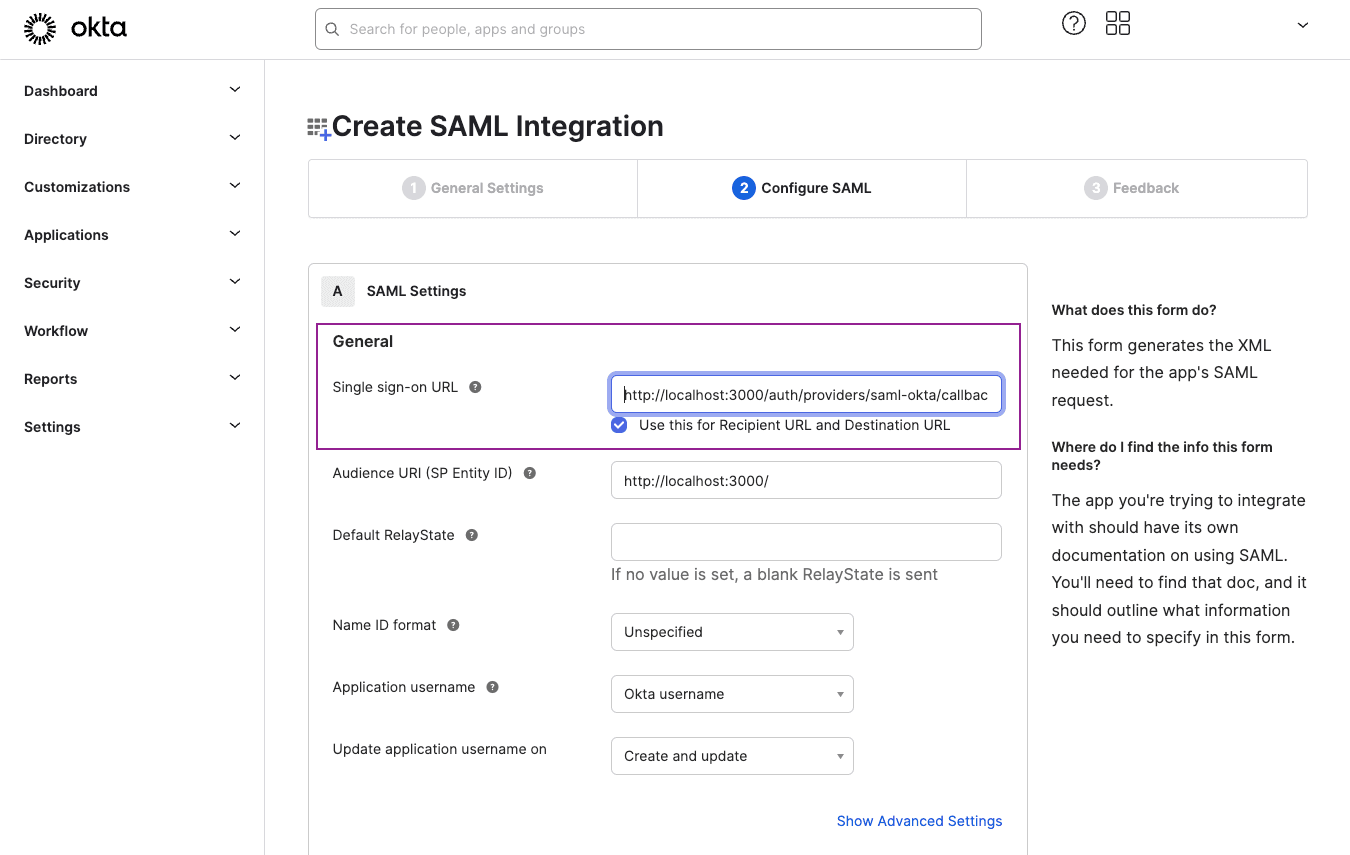Viewport: 1350px width, 855px height.
Task: Click 'What does this form do?' heading
Action: click(1134, 310)
